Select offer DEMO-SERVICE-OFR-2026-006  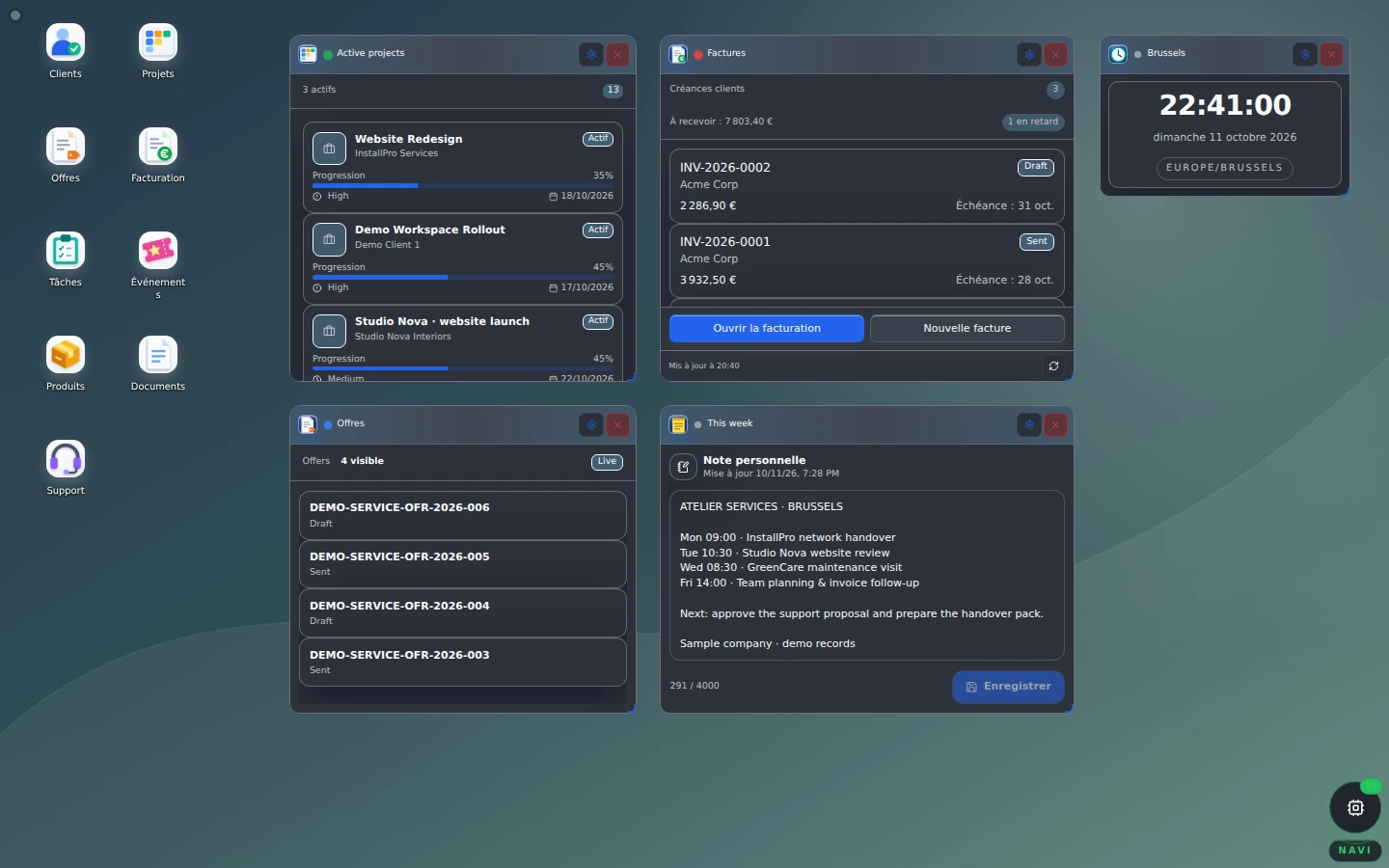[463, 516]
